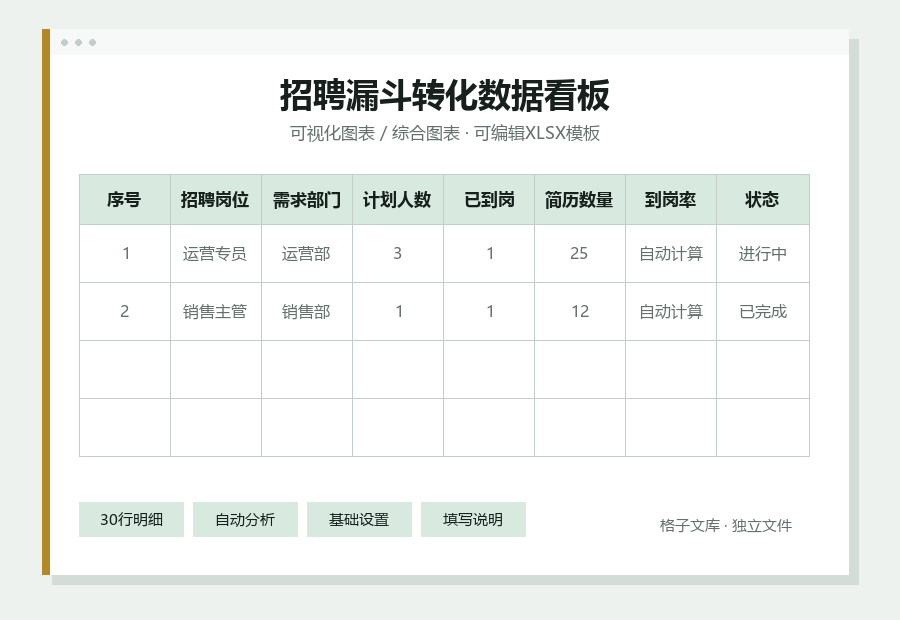Click the 招聘岗位 column header
This screenshot has height=620, width=900.
point(216,200)
